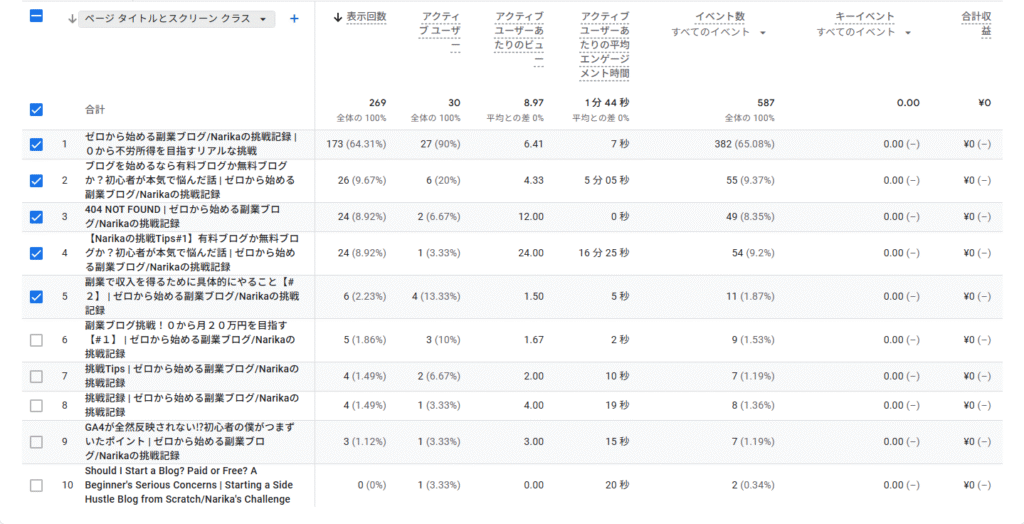
Task: Click the plus icon to add a dimension
Action: (294, 19)
